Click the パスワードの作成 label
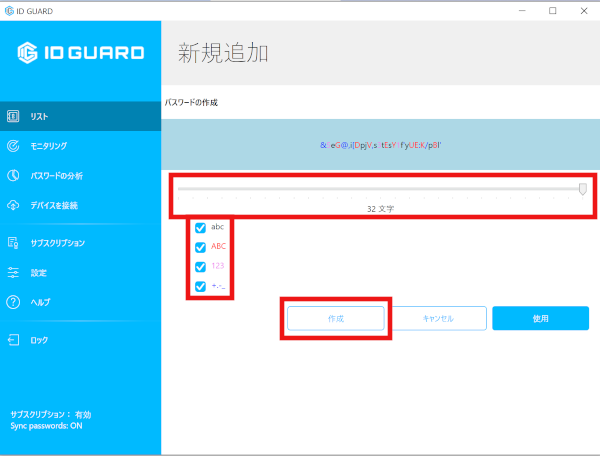The image size is (600, 456). pyautogui.click(x=191, y=103)
